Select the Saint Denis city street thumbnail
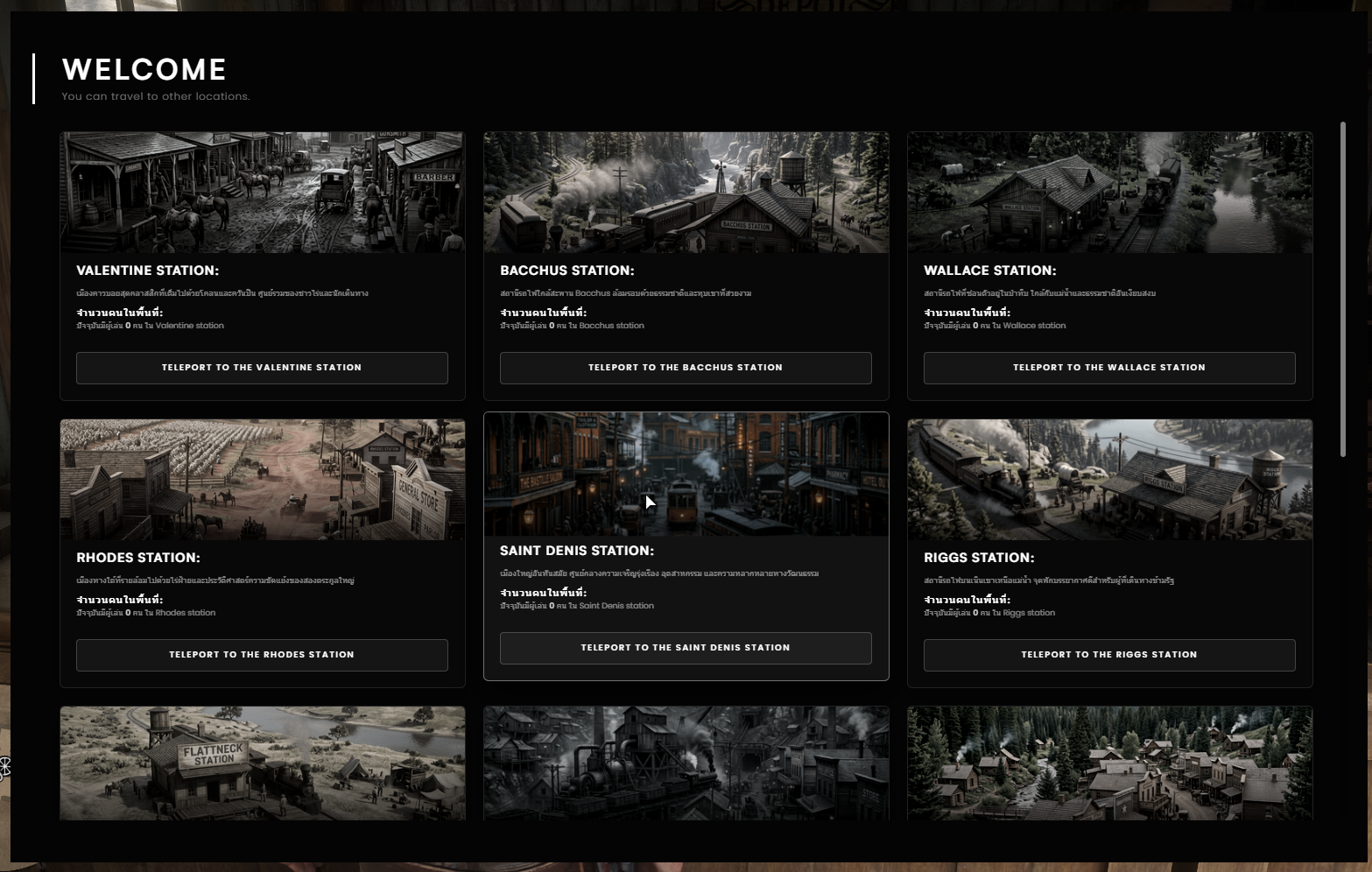This screenshot has height=872, width=1372. click(686, 474)
